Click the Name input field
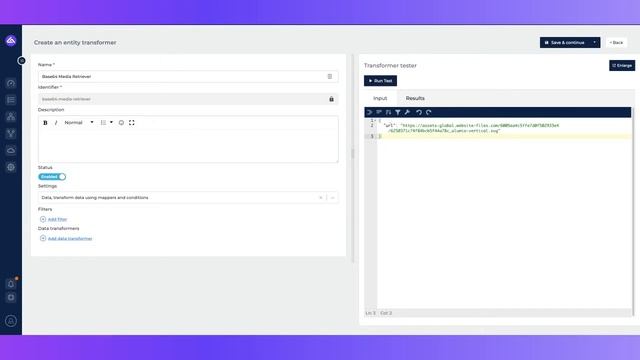 point(188,76)
